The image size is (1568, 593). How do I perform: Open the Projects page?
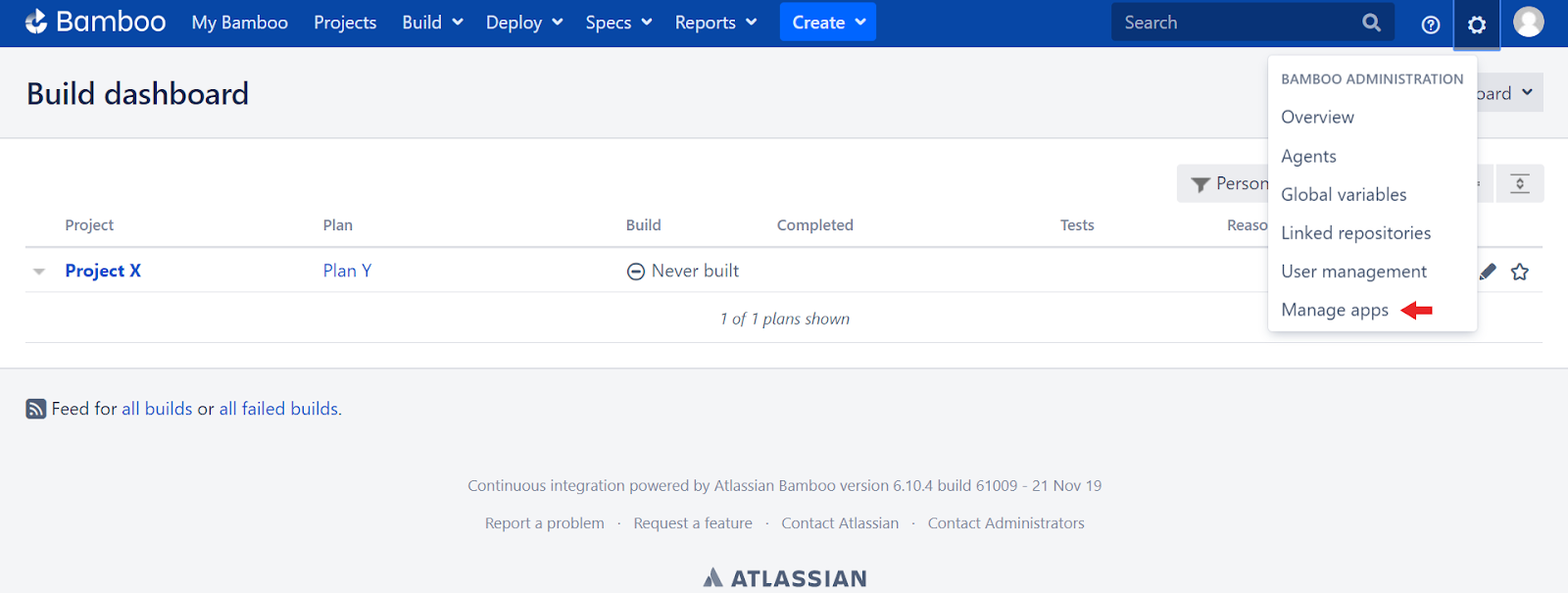(x=345, y=22)
